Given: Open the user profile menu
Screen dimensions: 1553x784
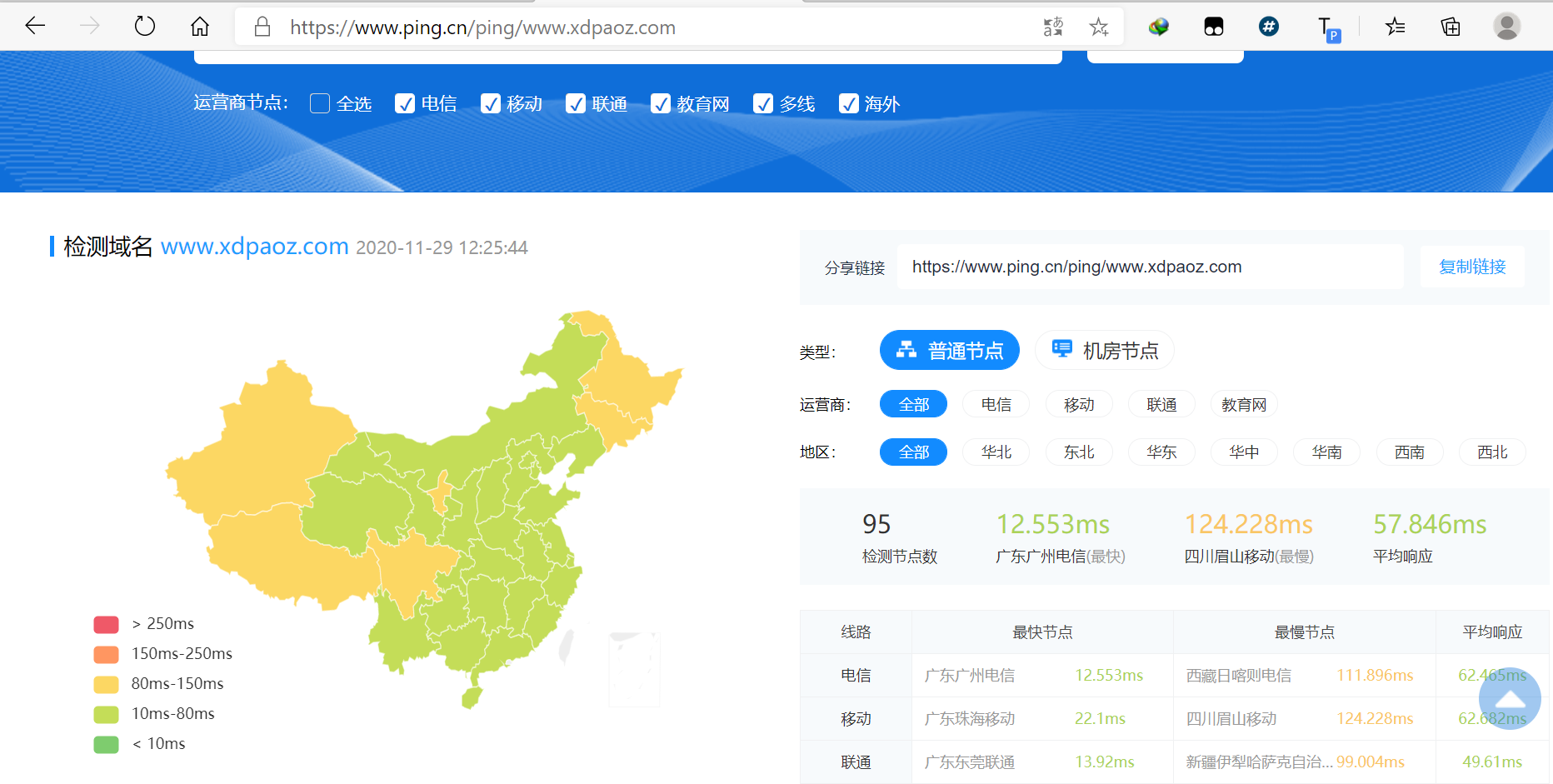Looking at the screenshot, I should [x=1506, y=27].
